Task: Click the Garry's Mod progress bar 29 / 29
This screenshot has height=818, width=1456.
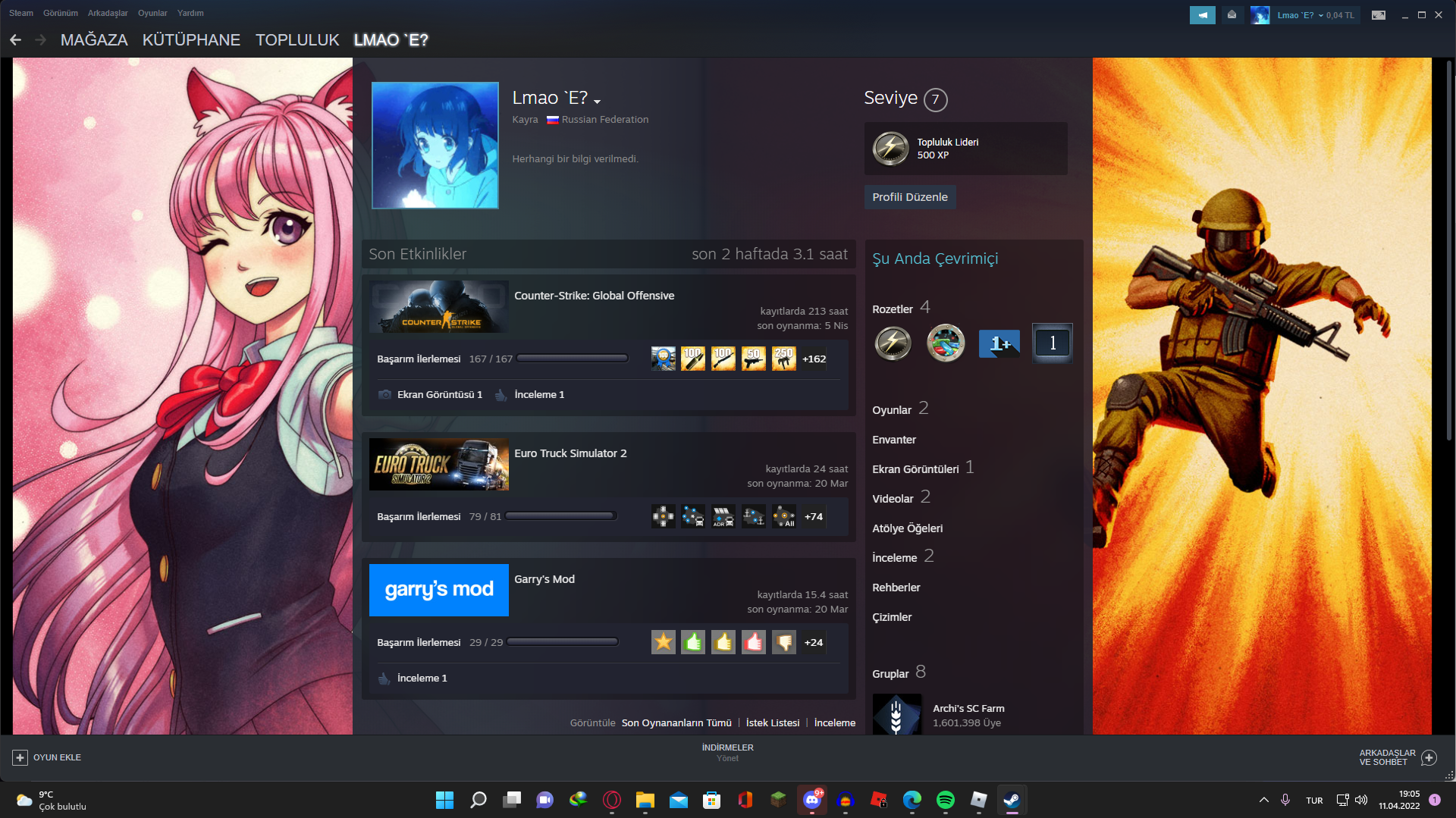Action: point(563,642)
